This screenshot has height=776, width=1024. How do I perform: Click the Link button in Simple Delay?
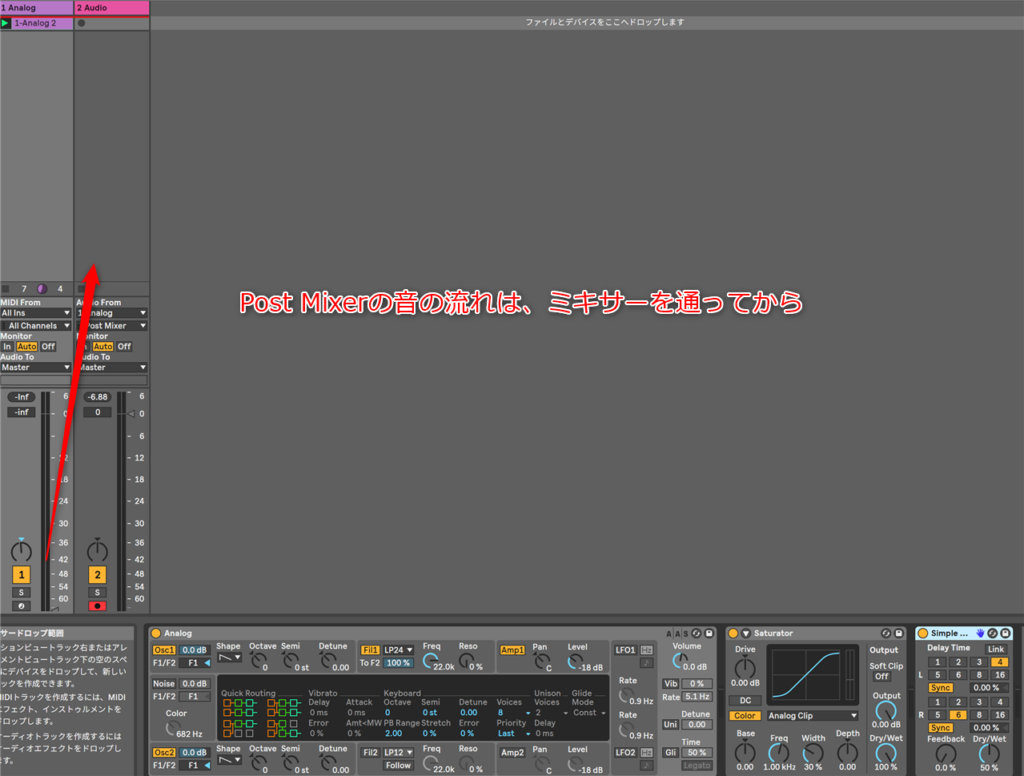[x=995, y=649]
